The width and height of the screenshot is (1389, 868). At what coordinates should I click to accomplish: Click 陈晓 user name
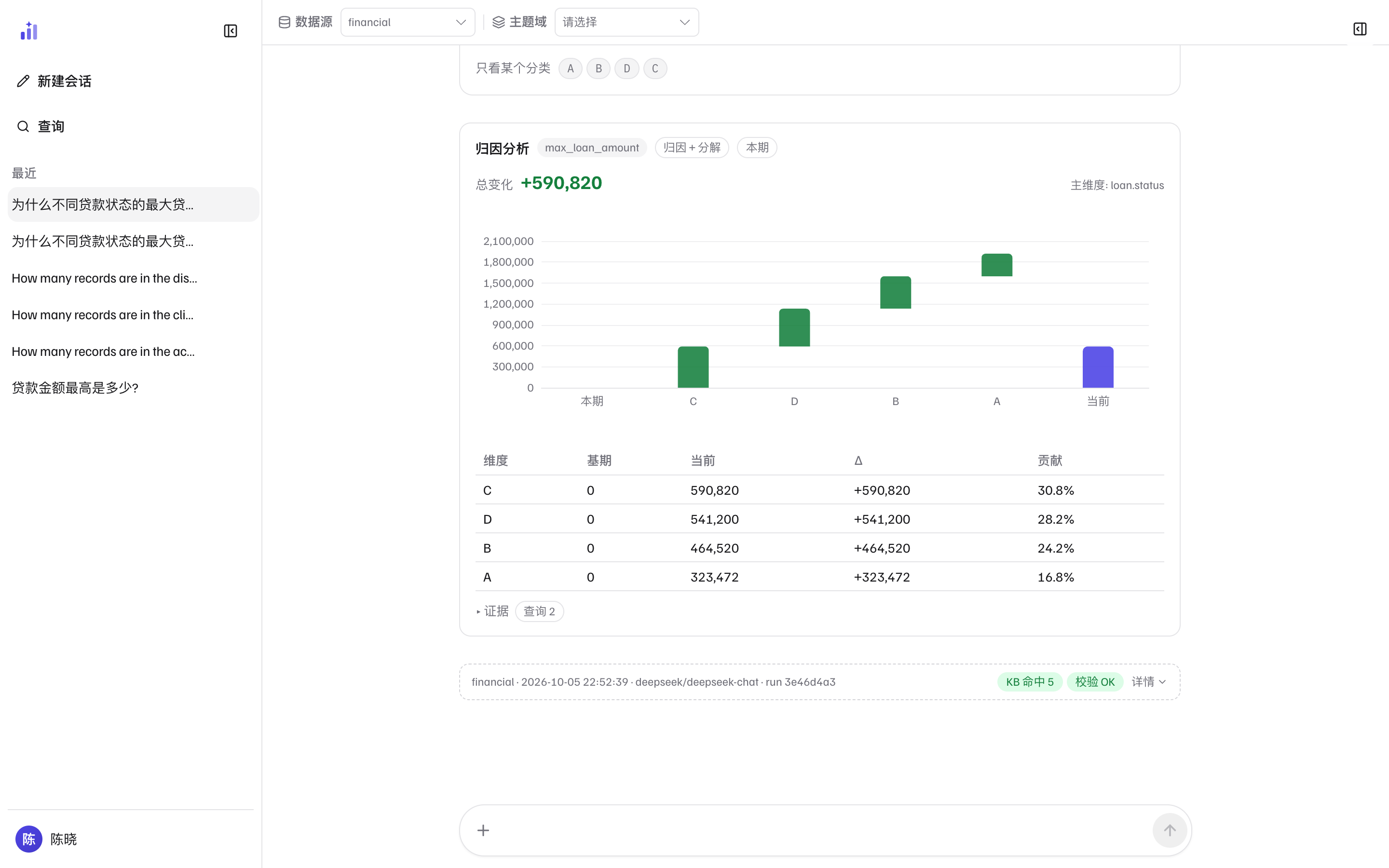[64, 839]
